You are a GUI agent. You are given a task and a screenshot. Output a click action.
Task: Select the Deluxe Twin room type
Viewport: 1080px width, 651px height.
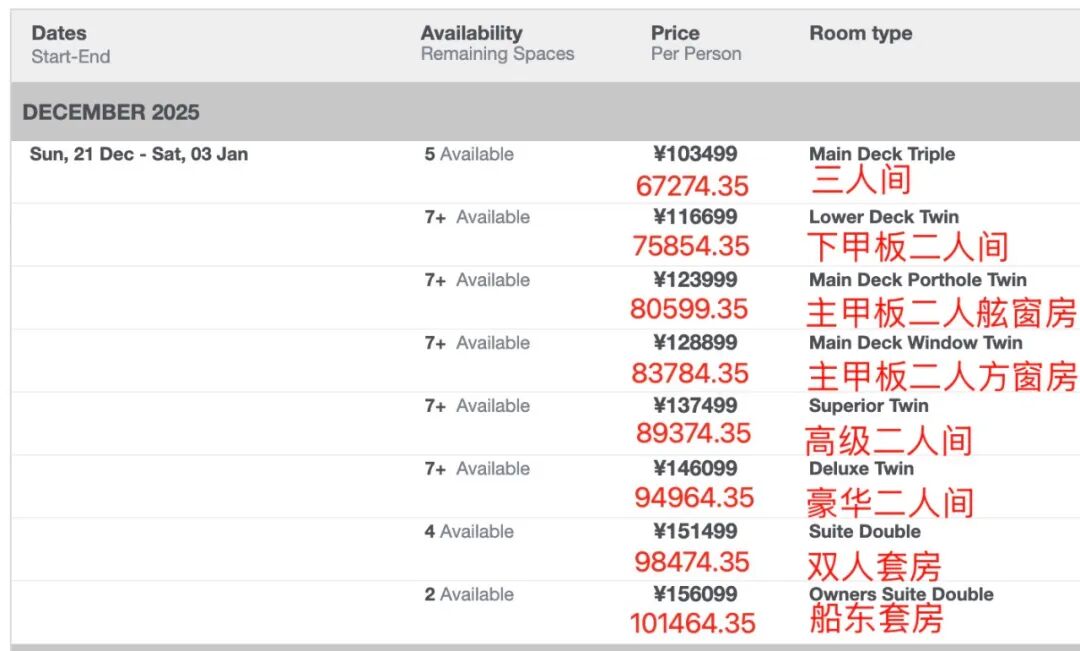tap(861, 469)
